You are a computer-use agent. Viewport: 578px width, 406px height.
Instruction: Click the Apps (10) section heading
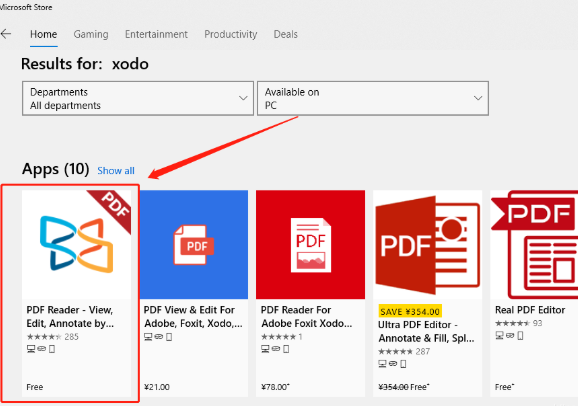(56, 169)
